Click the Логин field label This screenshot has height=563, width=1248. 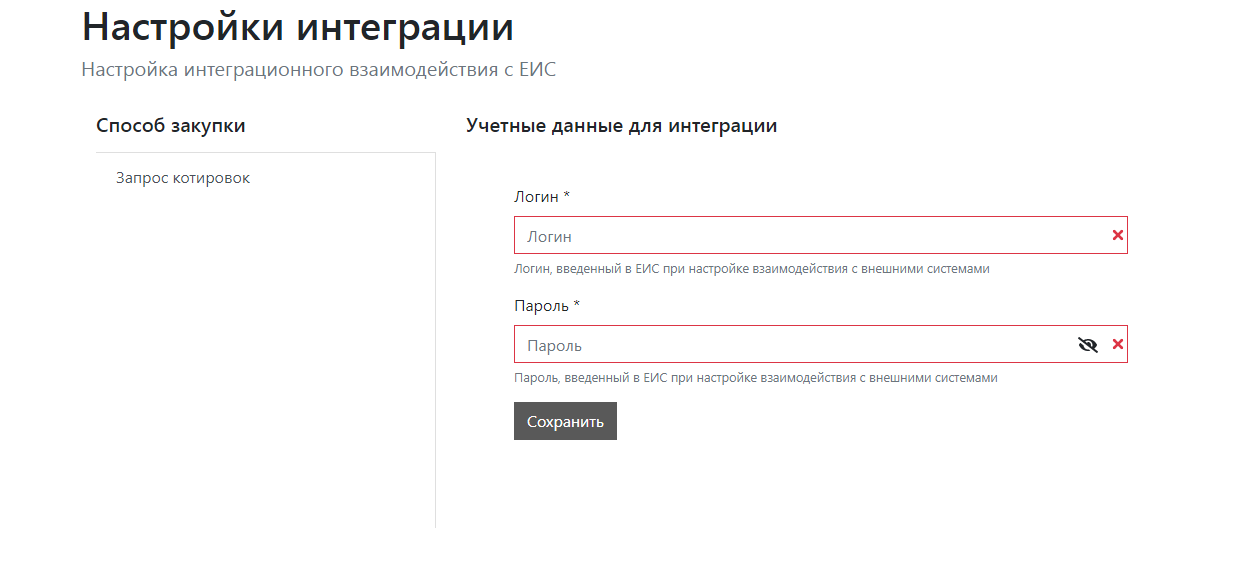click(x=536, y=197)
